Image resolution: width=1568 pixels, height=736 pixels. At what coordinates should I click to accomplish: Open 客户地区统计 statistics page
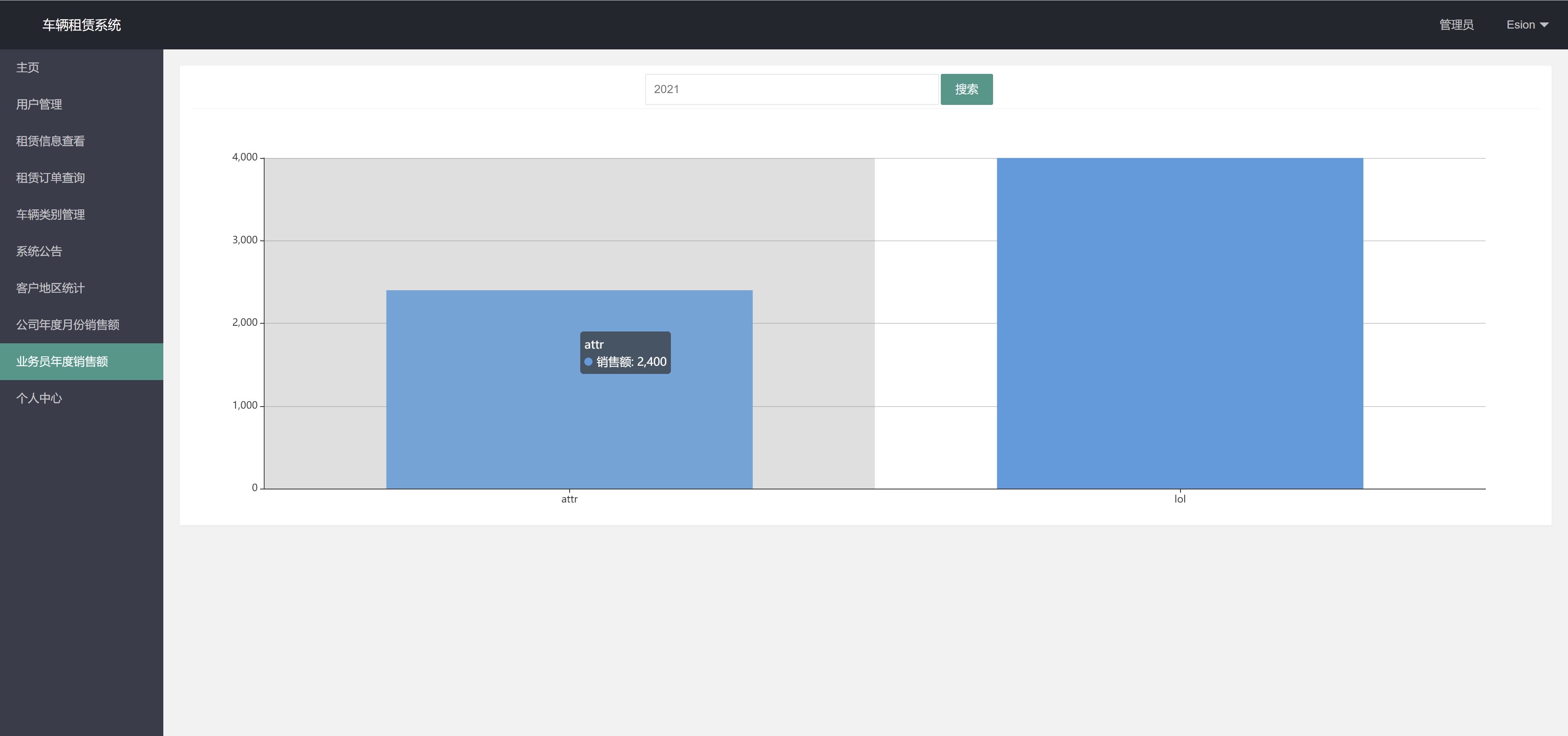(x=51, y=288)
